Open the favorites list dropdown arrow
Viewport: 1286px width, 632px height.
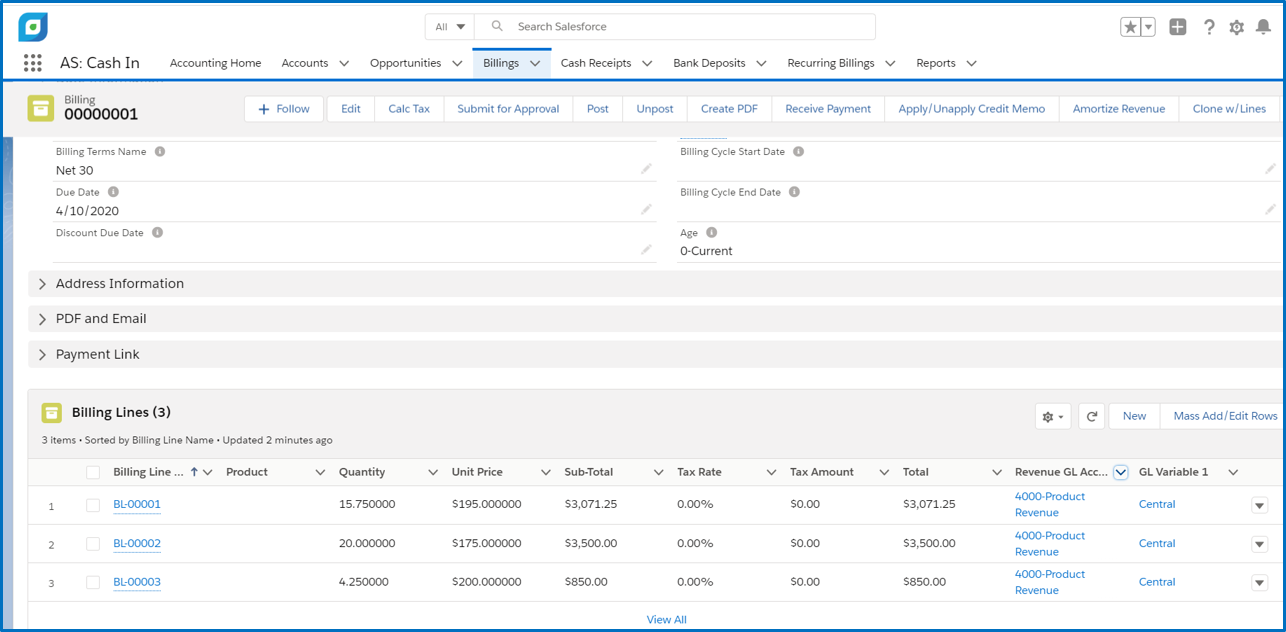tap(1148, 27)
